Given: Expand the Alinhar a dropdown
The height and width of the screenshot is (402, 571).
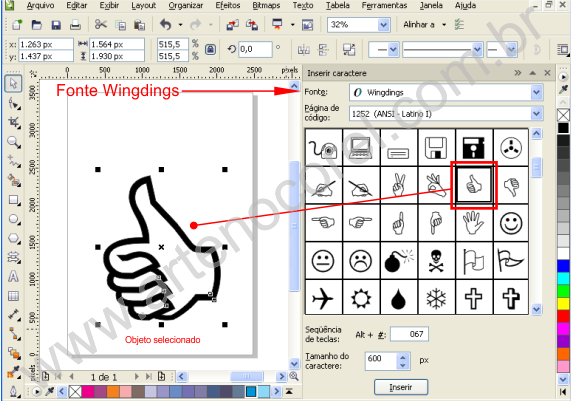Looking at the screenshot, I should click(444, 25).
